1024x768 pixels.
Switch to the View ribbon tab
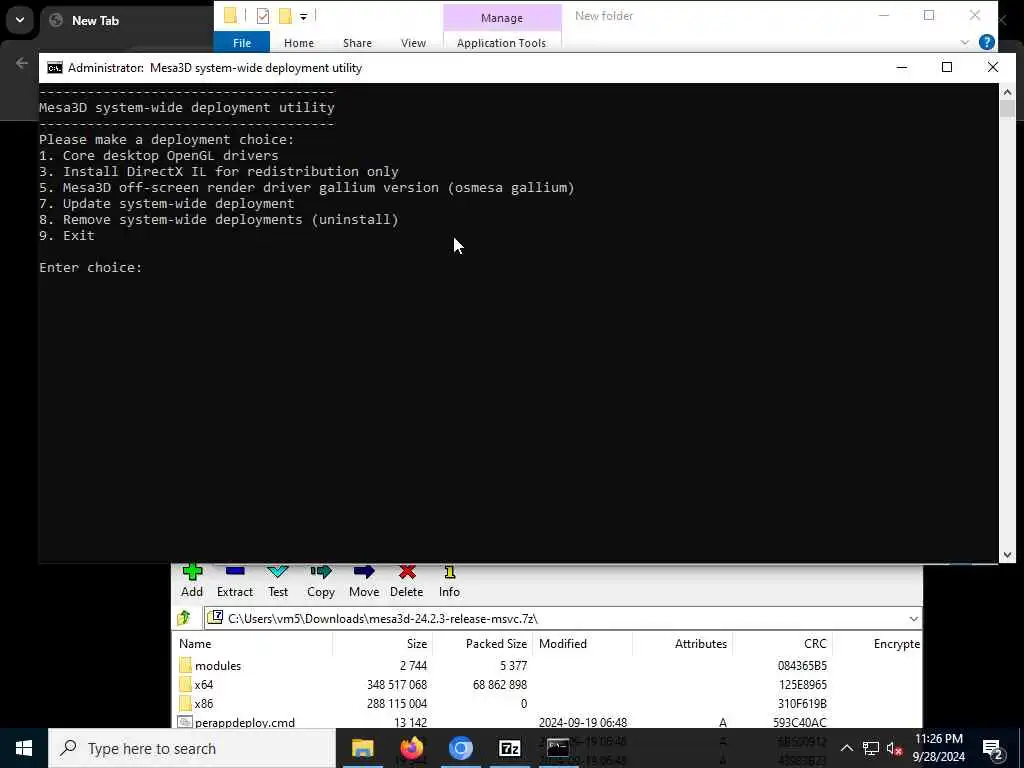pyautogui.click(x=413, y=42)
